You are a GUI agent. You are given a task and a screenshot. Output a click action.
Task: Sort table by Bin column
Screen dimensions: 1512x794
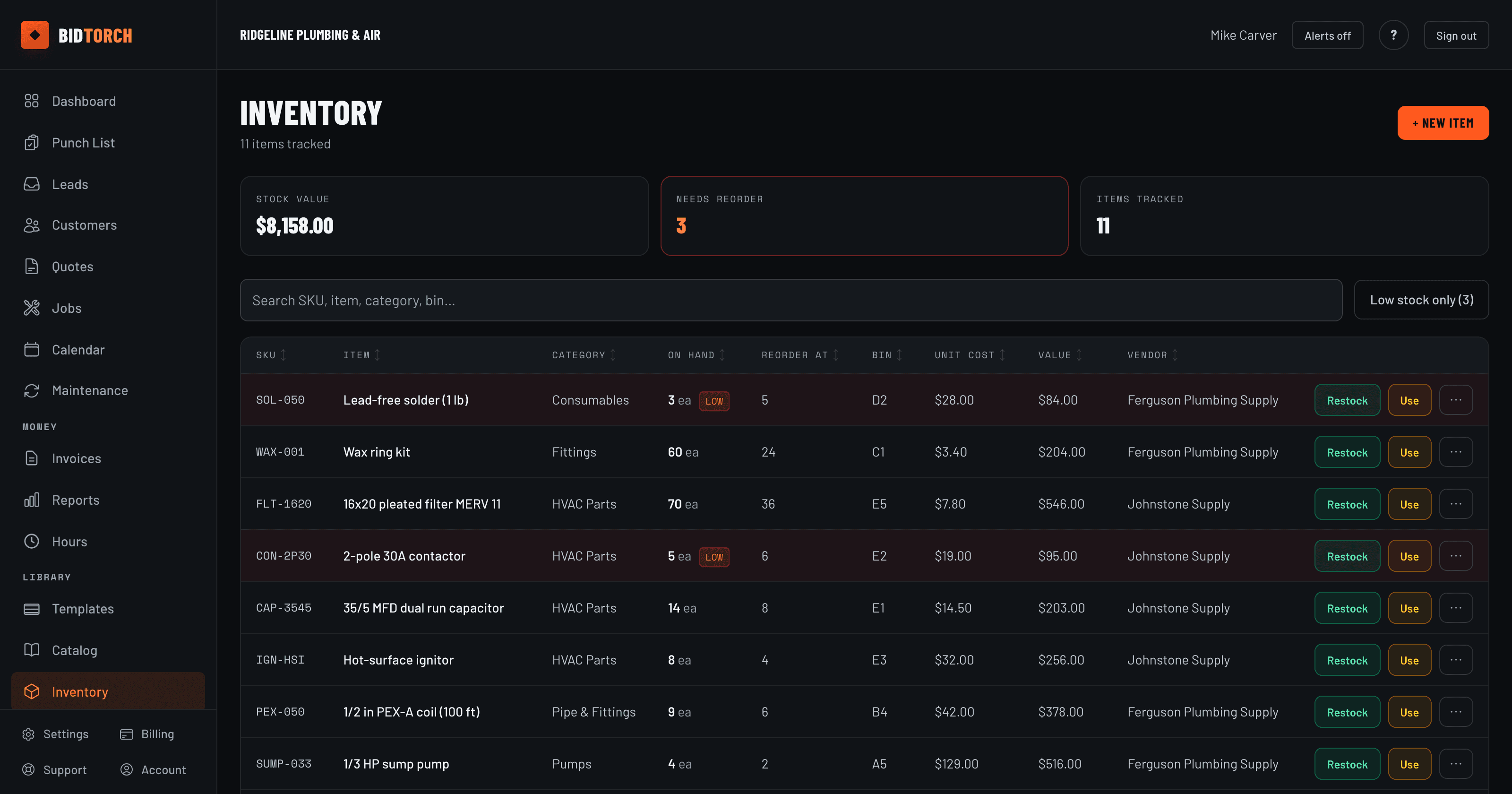pos(887,355)
